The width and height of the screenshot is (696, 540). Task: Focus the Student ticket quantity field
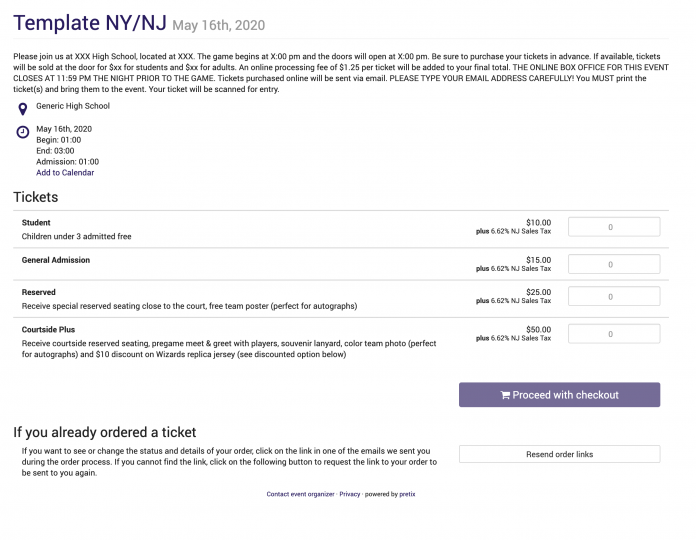coord(613,227)
